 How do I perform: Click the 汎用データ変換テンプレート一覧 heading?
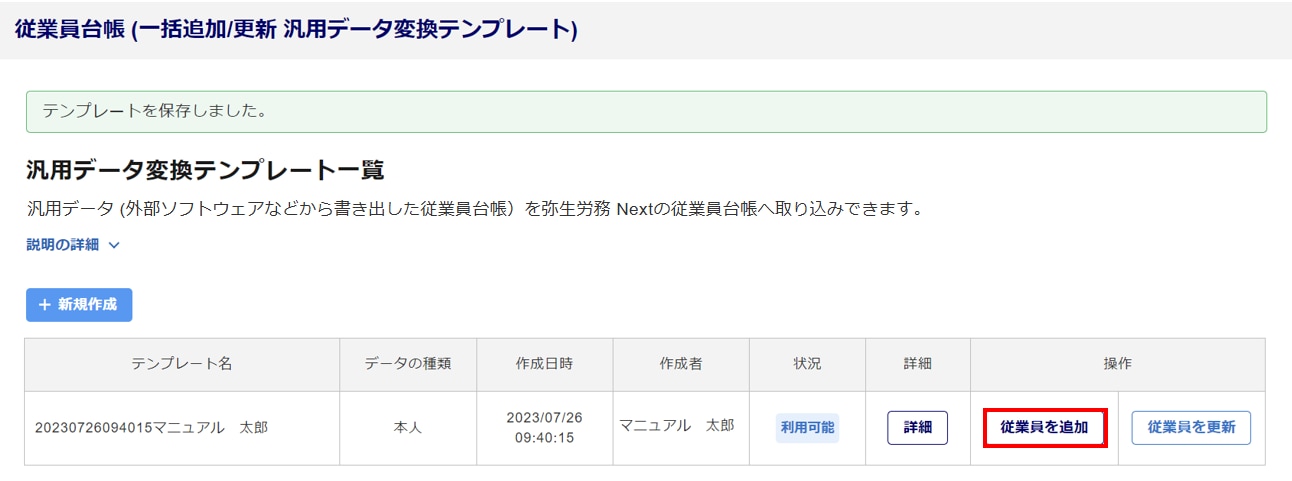[x=205, y=170]
